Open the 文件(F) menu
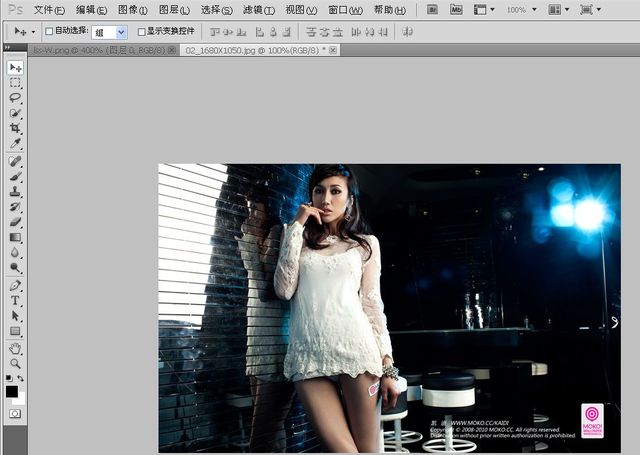The image size is (640, 455). coord(49,10)
